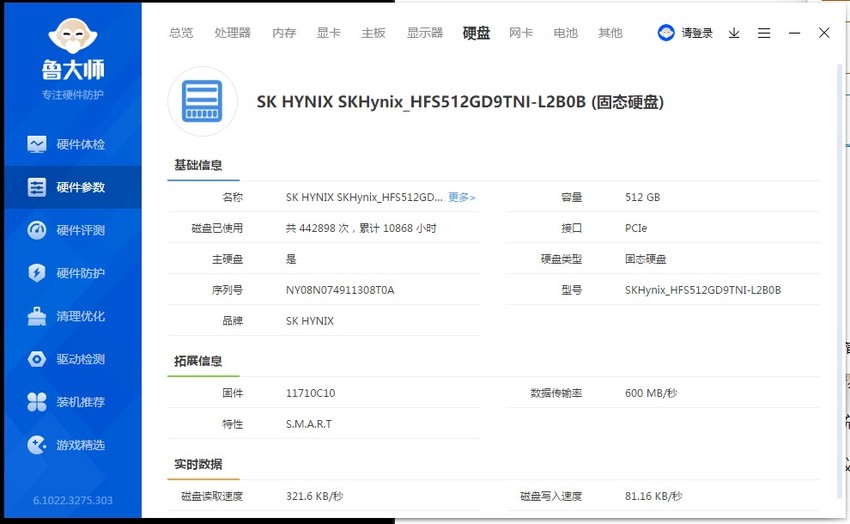Open 硬件防护 hardware protection sidebar item
The image size is (850, 524).
[73, 273]
